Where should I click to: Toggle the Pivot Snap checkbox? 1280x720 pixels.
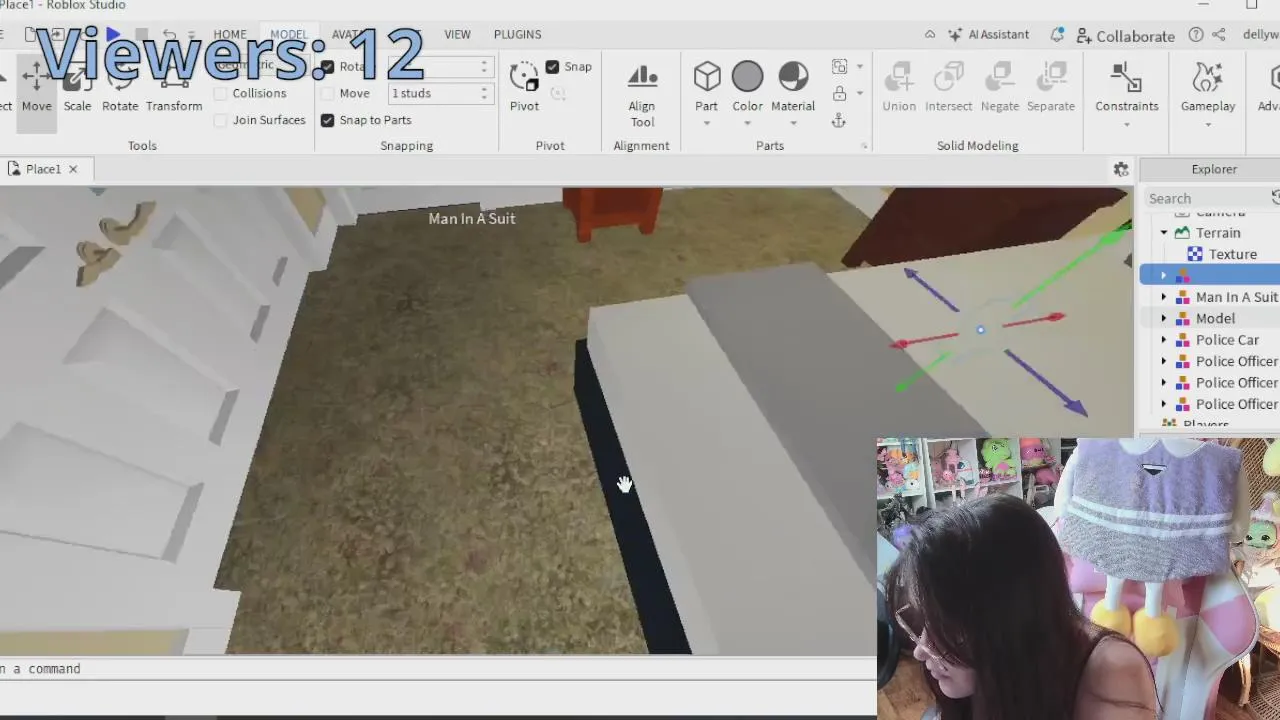pos(552,67)
